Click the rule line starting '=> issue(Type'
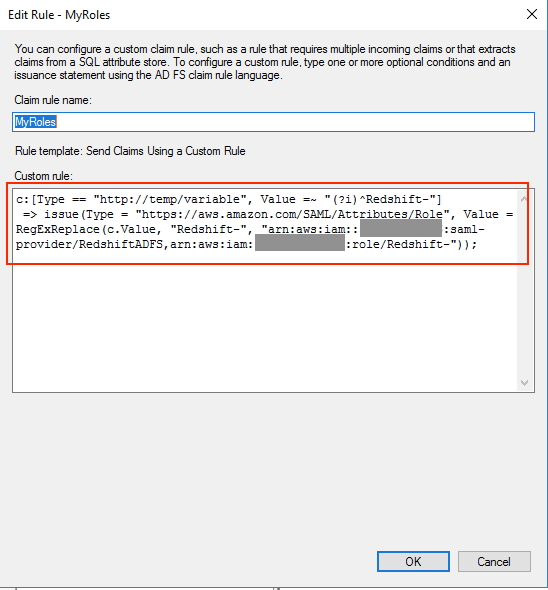This screenshot has height=590, width=548. pyautogui.click(x=268, y=214)
